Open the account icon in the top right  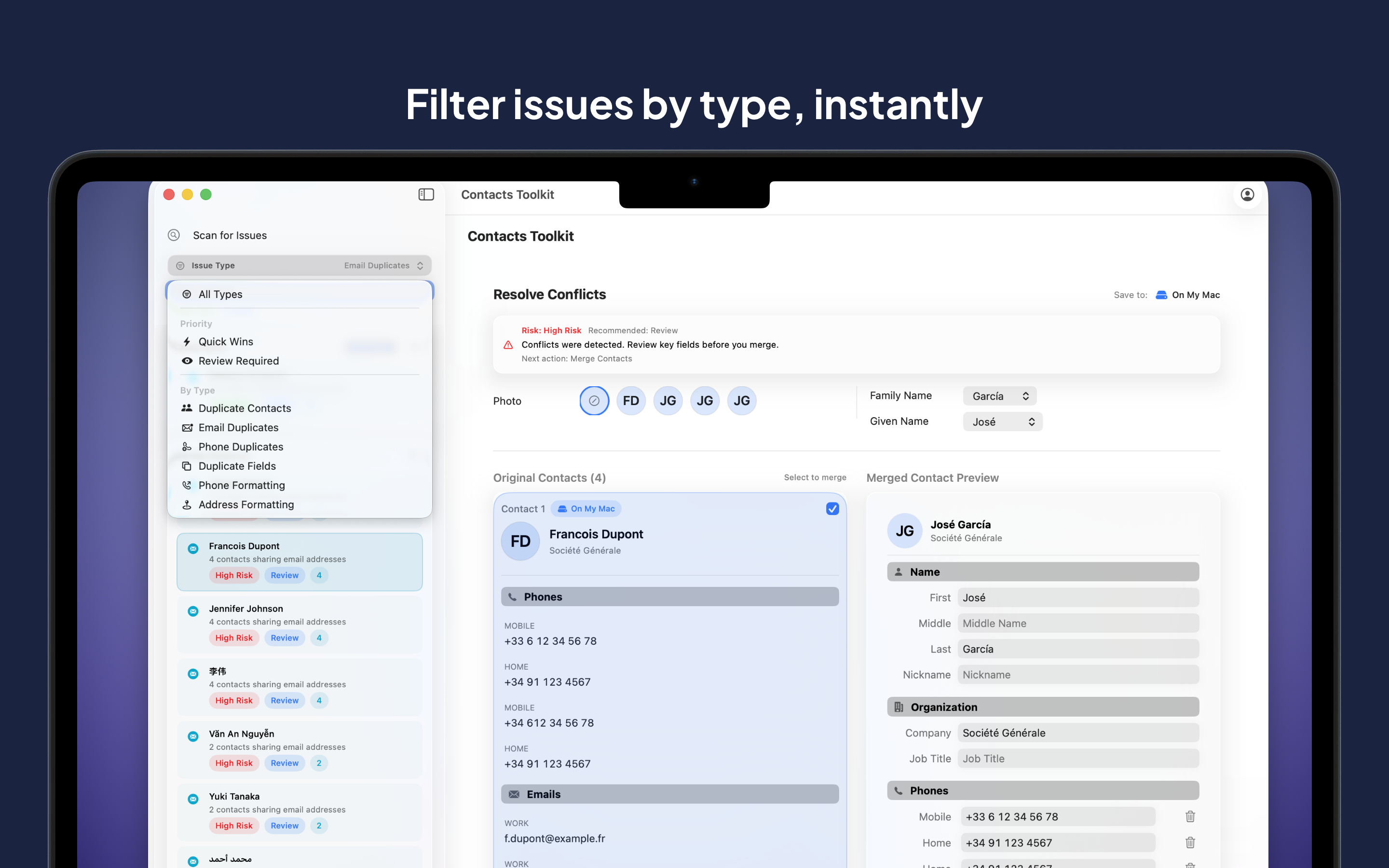[1247, 195]
